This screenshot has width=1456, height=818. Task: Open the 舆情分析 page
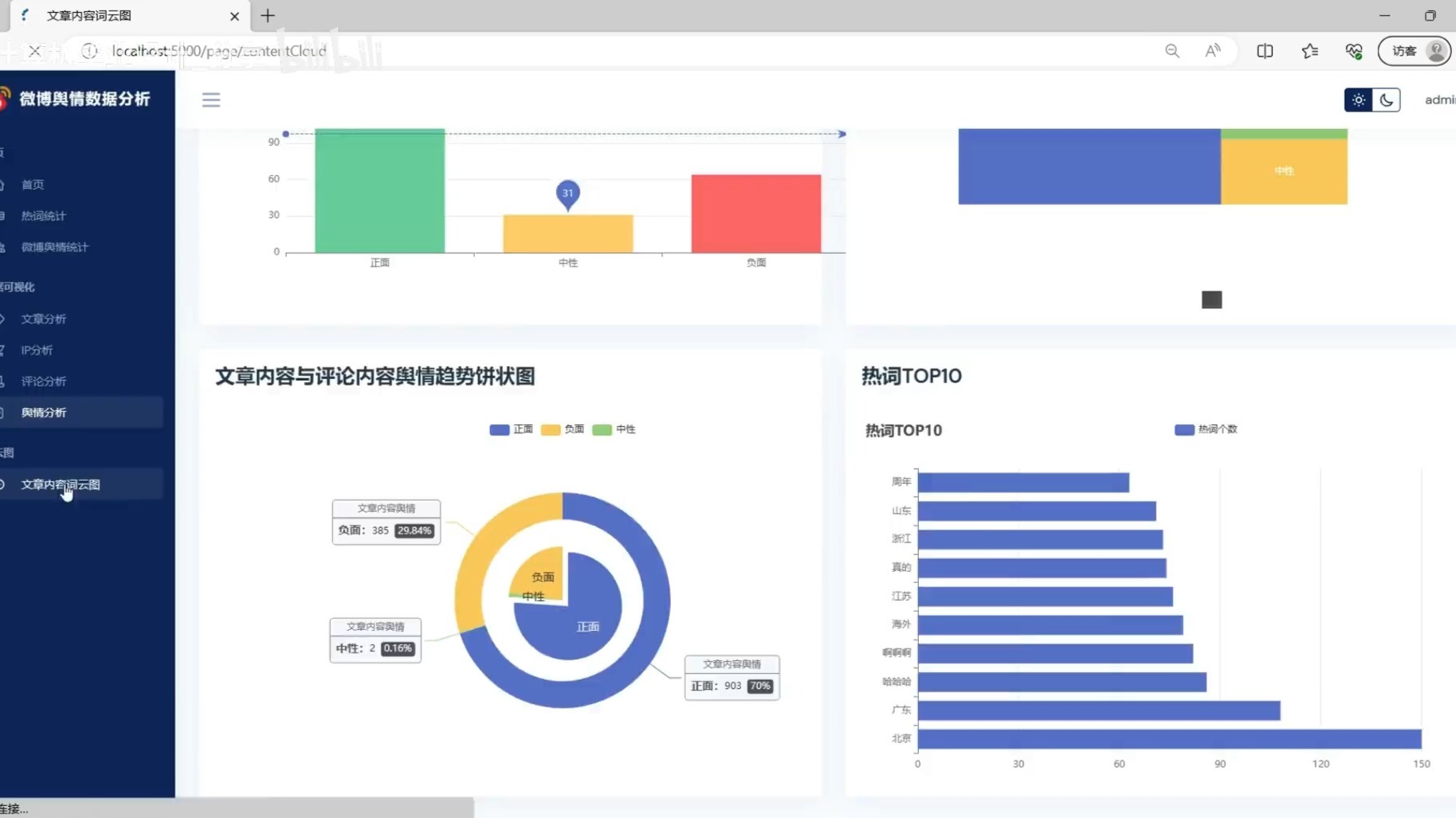click(44, 412)
